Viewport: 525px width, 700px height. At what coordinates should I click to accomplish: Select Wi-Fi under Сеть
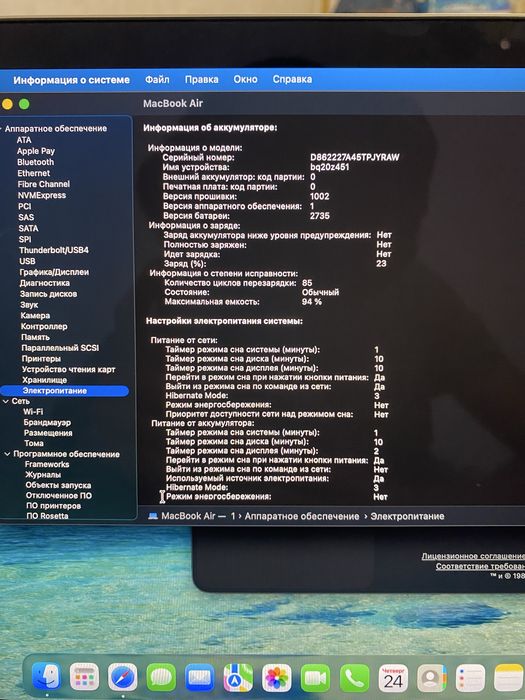(x=33, y=412)
